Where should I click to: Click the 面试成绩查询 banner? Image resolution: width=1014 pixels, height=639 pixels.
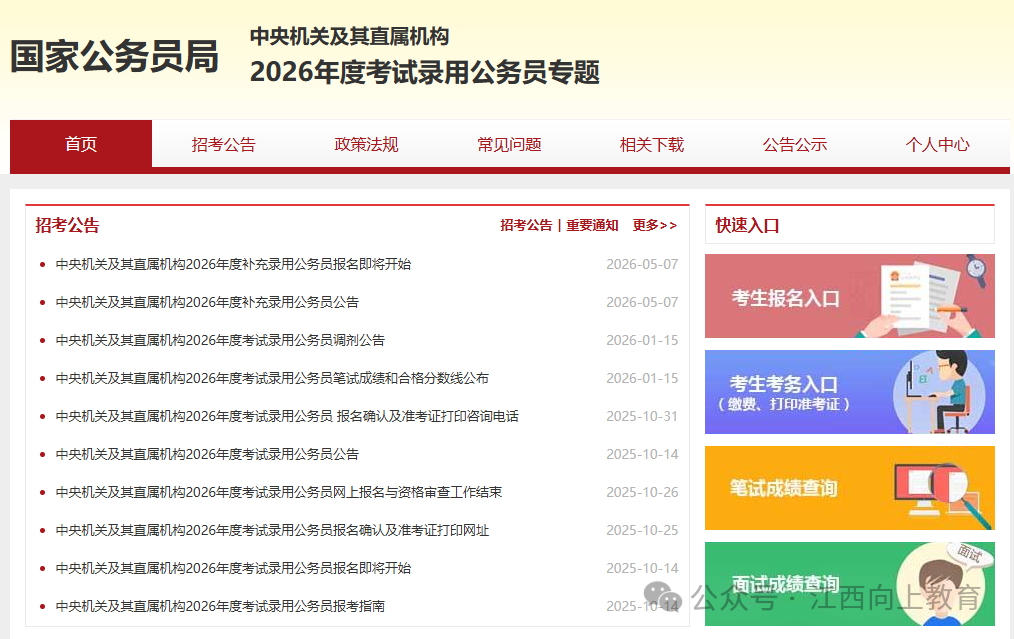coord(850,584)
